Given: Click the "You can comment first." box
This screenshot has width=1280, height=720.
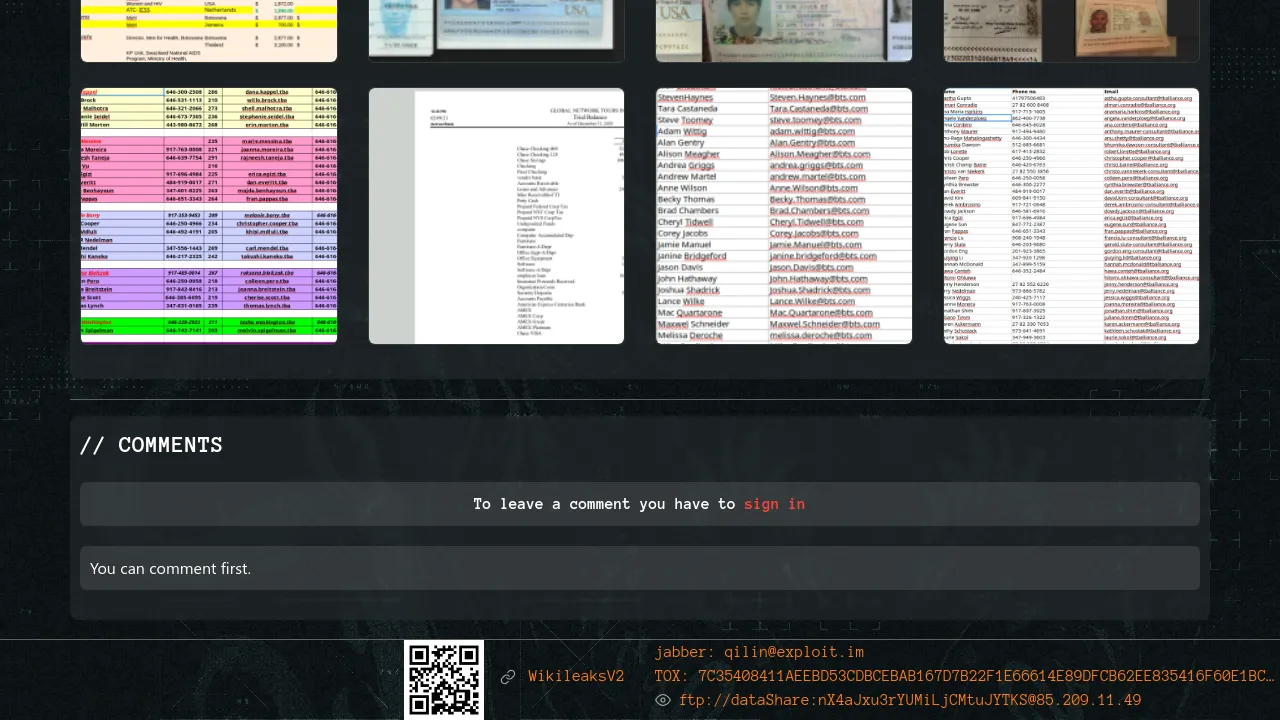Looking at the screenshot, I should [x=640, y=568].
